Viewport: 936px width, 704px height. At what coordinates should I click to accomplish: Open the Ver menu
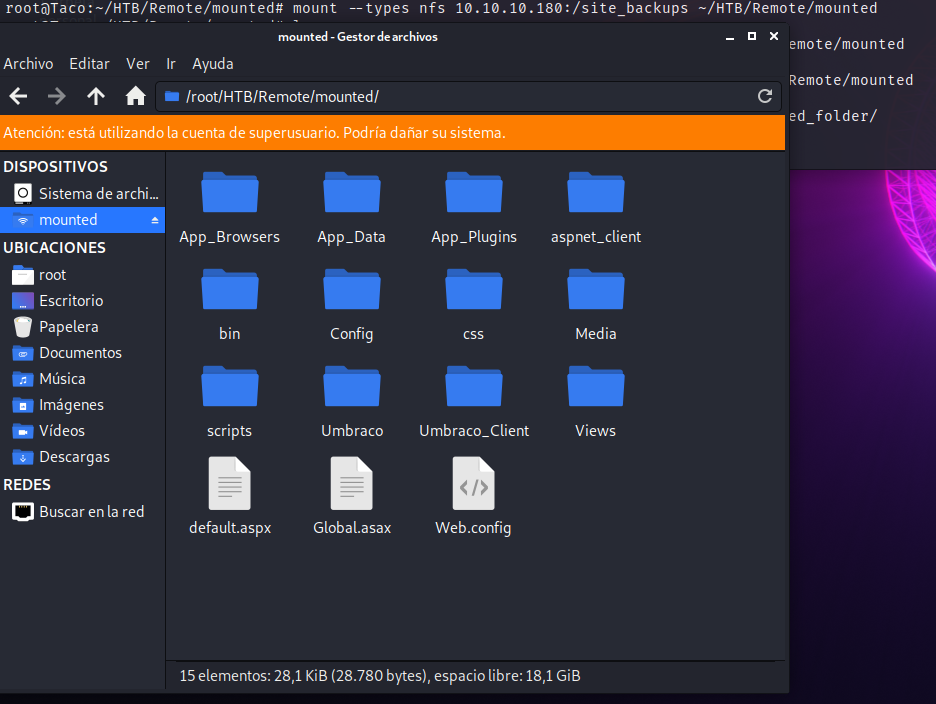(x=138, y=64)
